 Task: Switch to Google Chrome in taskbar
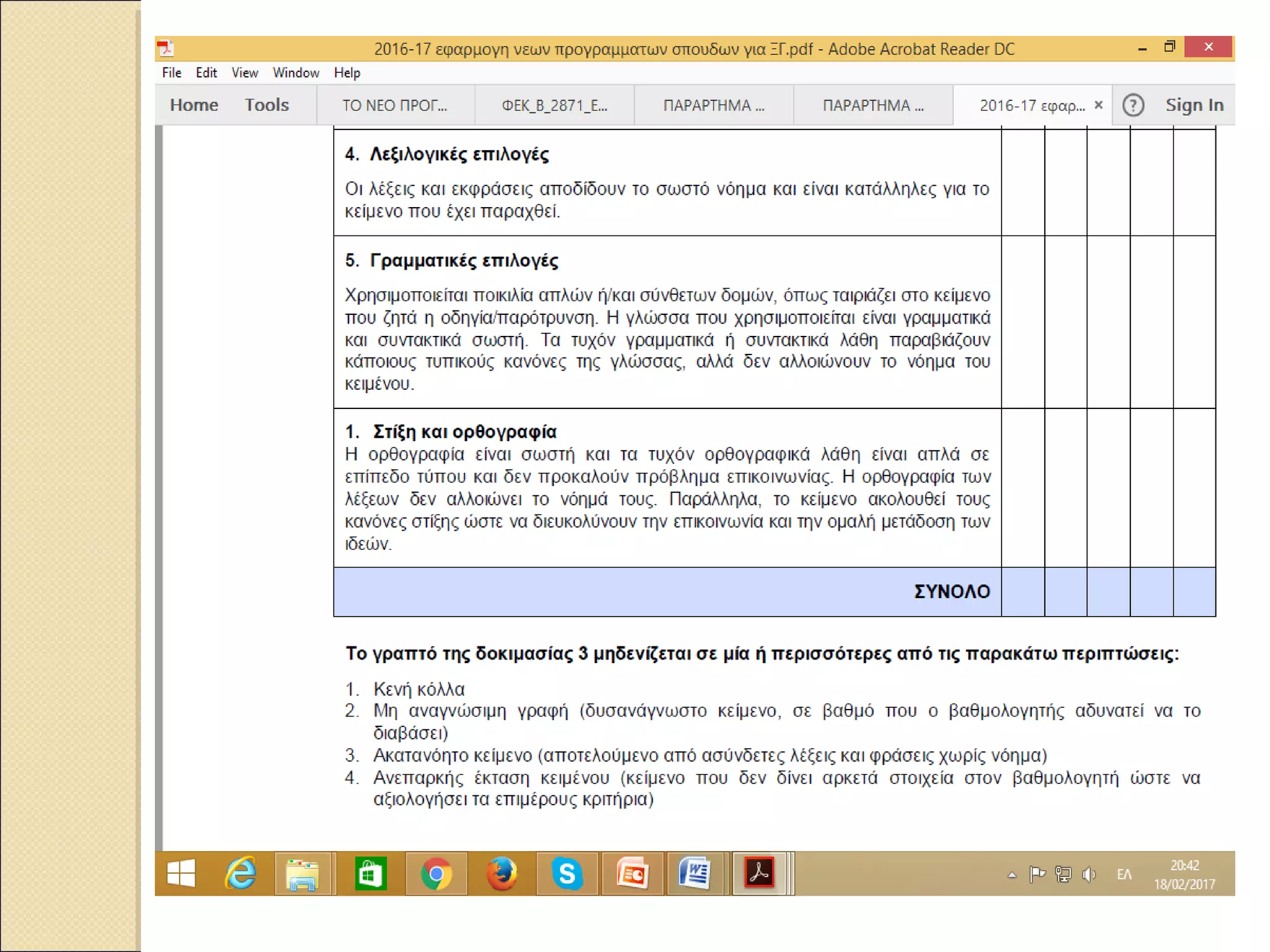[x=436, y=874]
